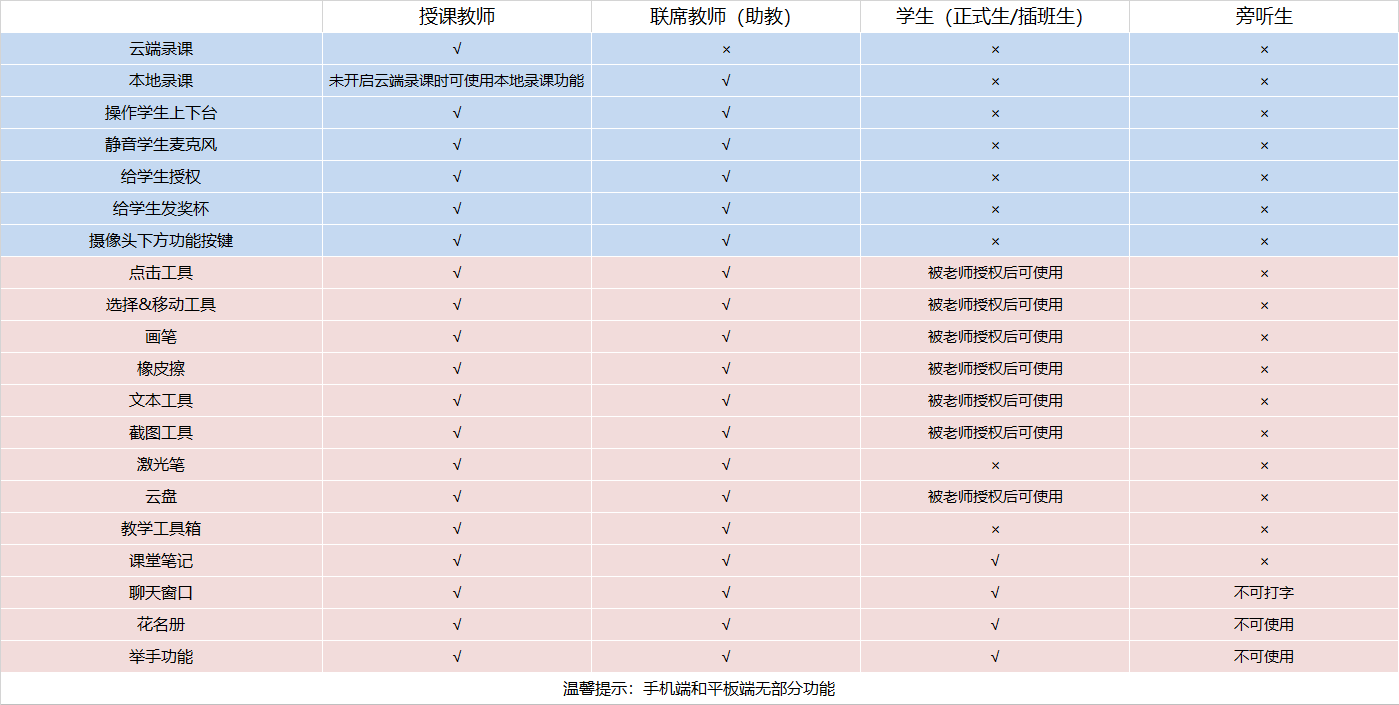Click the 联席教师 cross for 云端录课
Screen dimensions: 1399x705
click(x=726, y=49)
